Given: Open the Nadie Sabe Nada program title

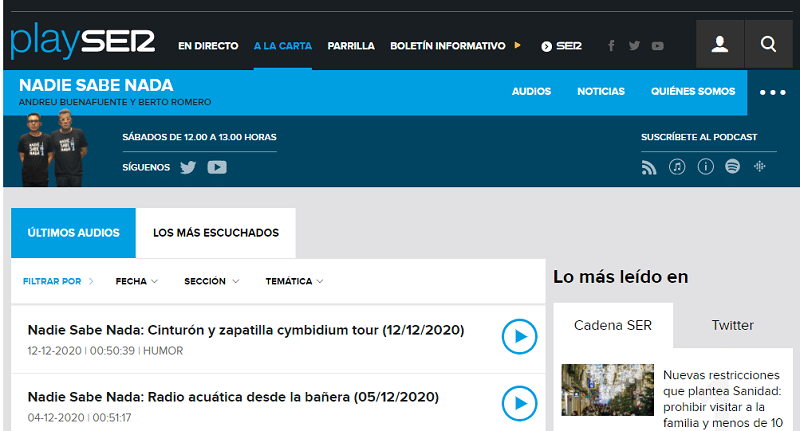Looking at the screenshot, I should coord(96,85).
